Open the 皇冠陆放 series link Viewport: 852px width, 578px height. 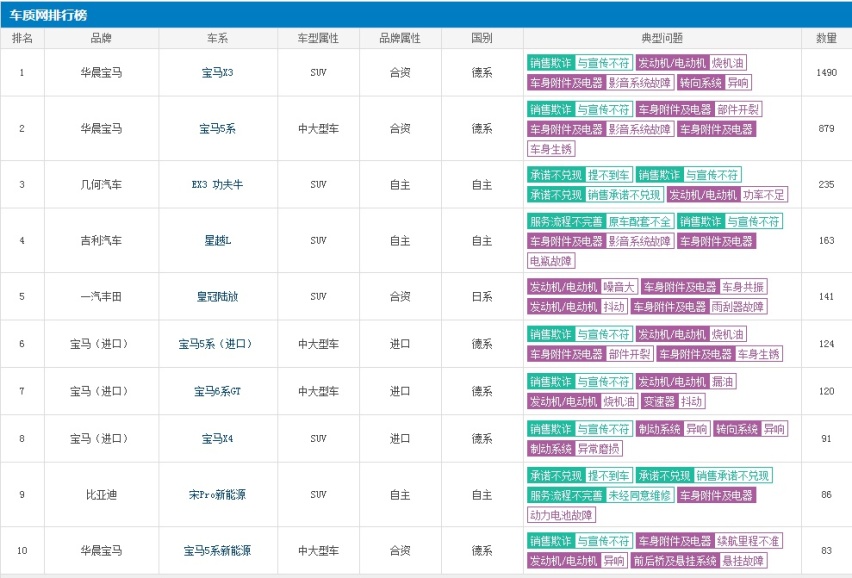[217, 297]
